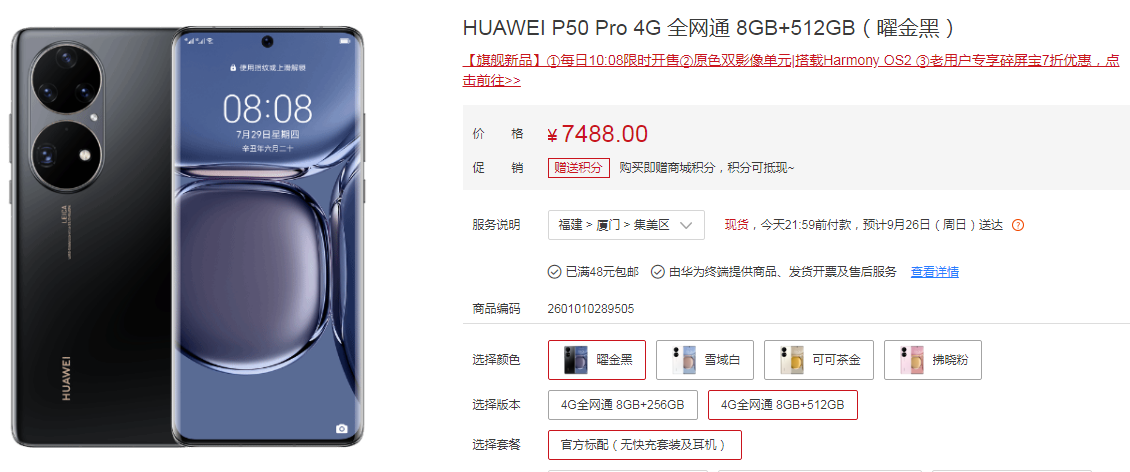Click the Huawei-provided service checkmark icon
Viewport: 1130px width, 472px height.
tap(657, 272)
